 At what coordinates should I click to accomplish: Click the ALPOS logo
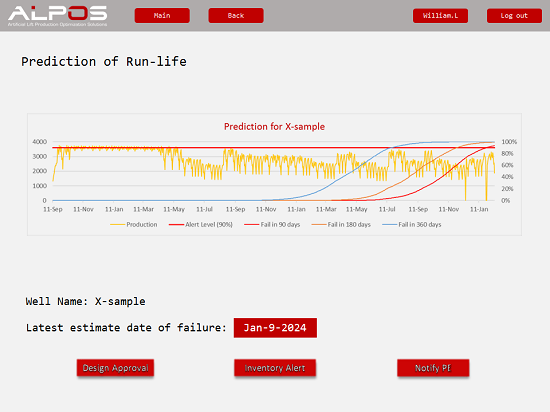pyautogui.click(x=58, y=16)
